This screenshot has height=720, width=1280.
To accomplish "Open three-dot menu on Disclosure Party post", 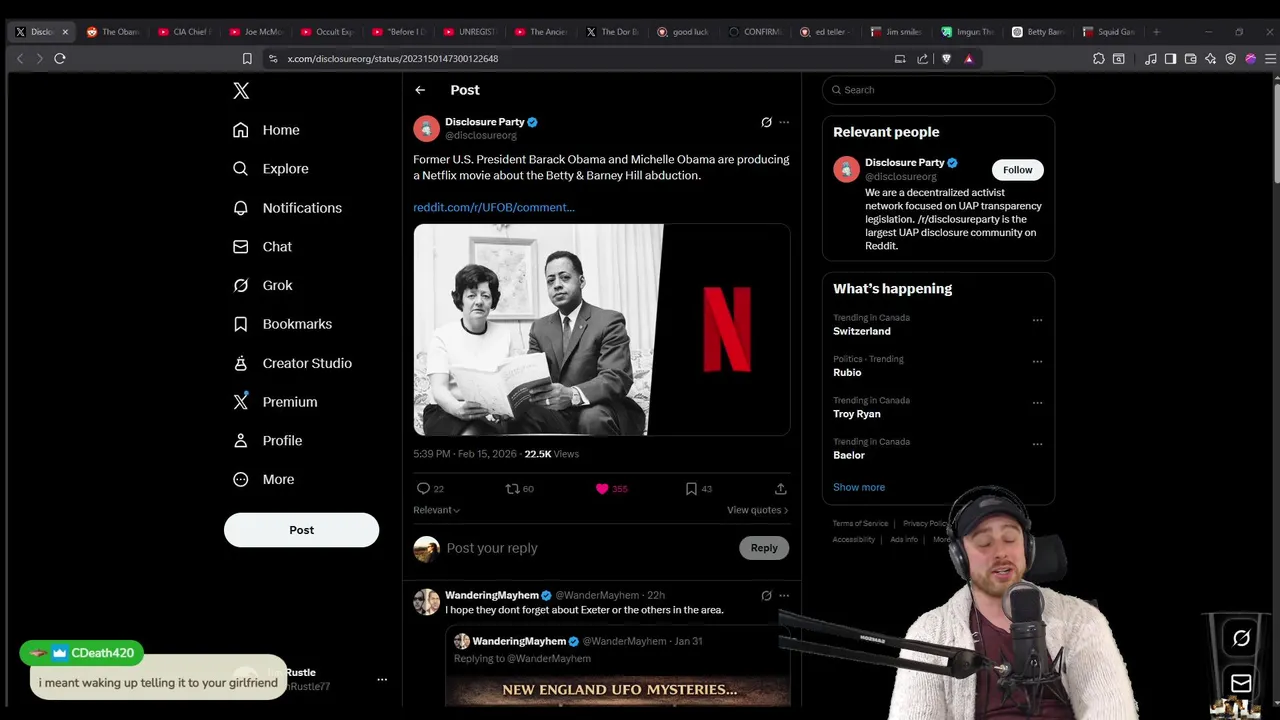I will (784, 122).
